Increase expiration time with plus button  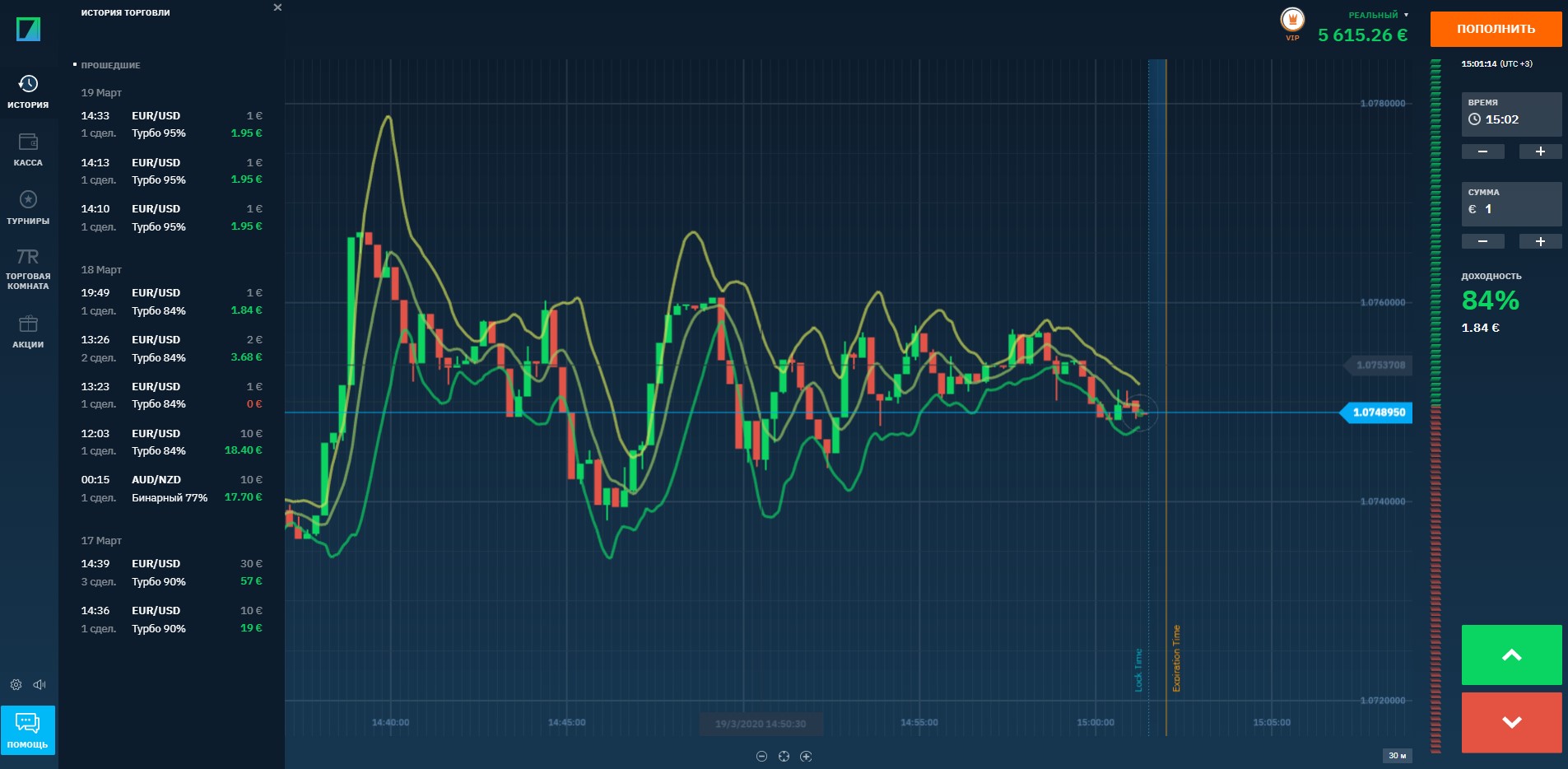click(x=1540, y=151)
